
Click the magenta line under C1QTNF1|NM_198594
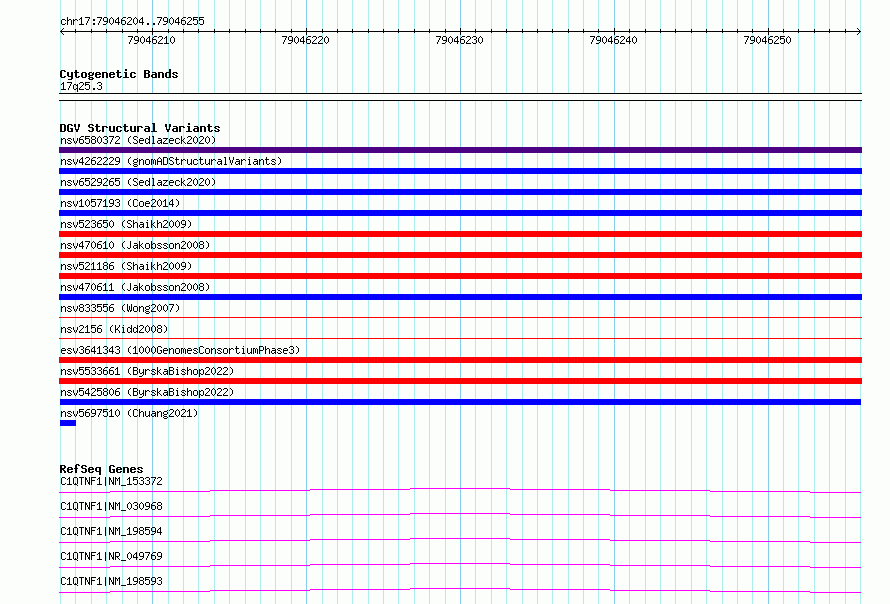[460, 540]
